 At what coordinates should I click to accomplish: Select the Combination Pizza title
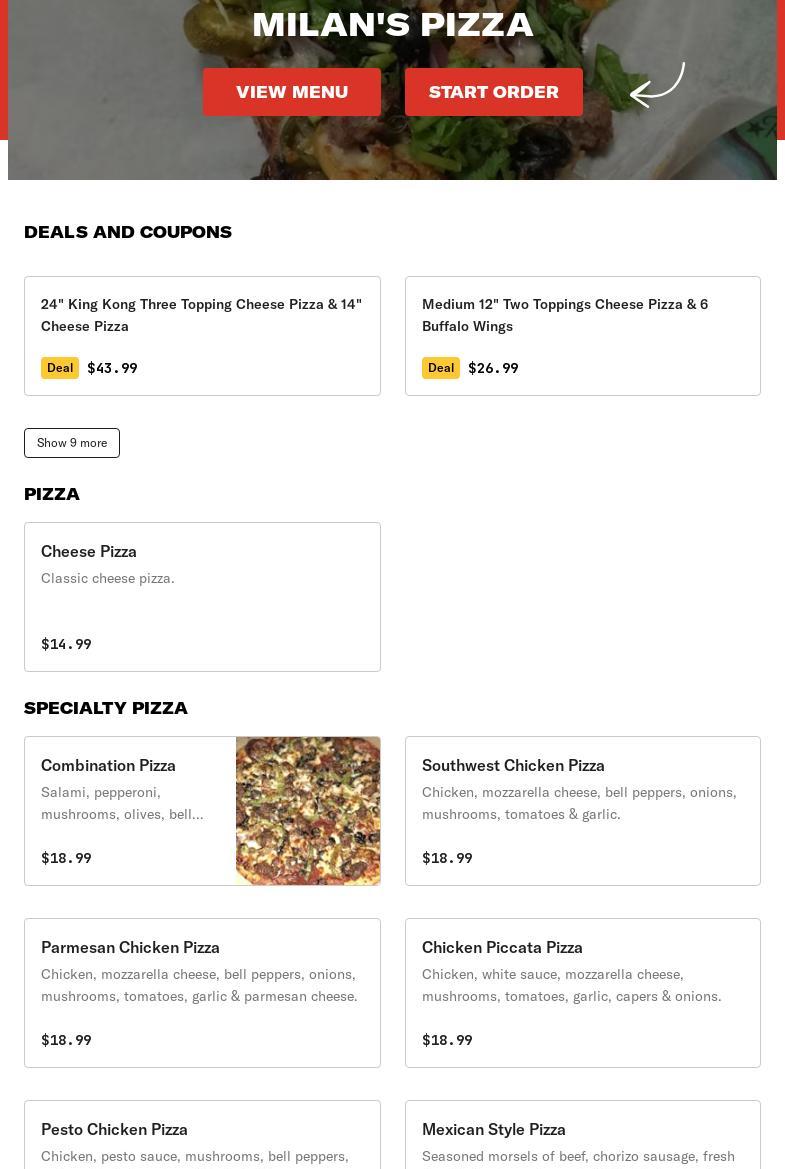tap(108, 765)
